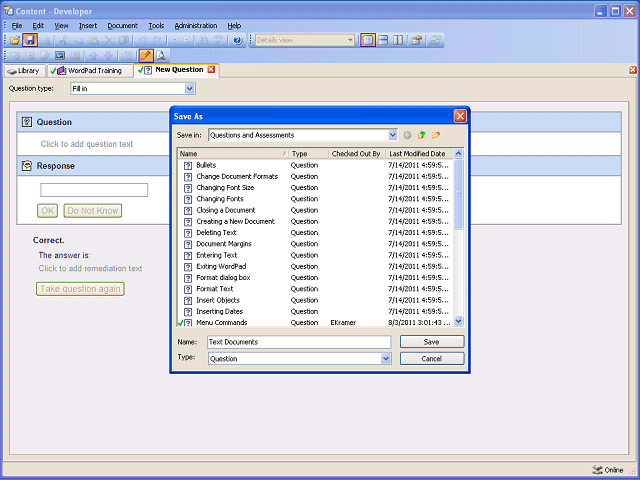Open the File menu
The width and height of the screenshot is (640, 480).
(x=17, y=26)
